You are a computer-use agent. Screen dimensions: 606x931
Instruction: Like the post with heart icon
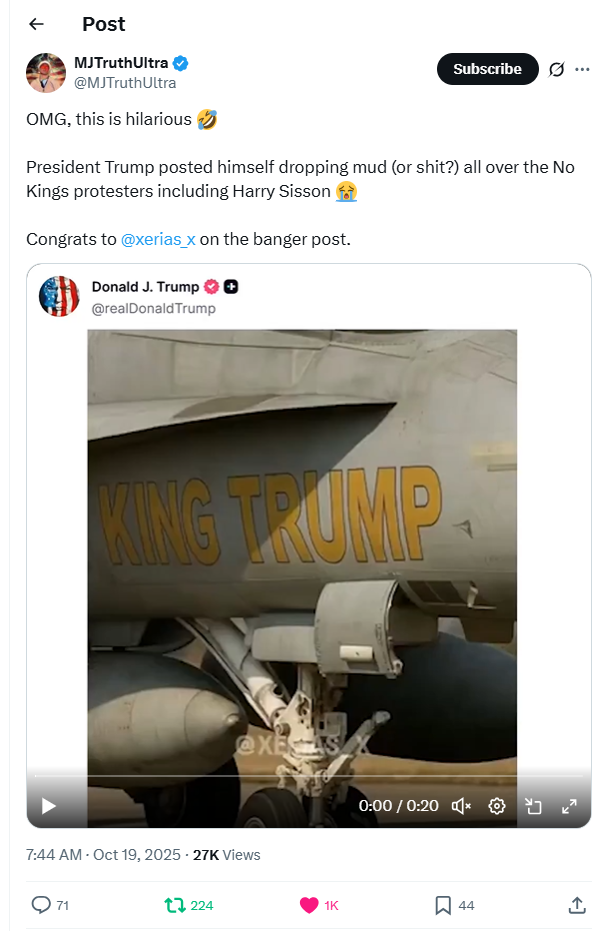pyautogui.click(x=309, y=905)
